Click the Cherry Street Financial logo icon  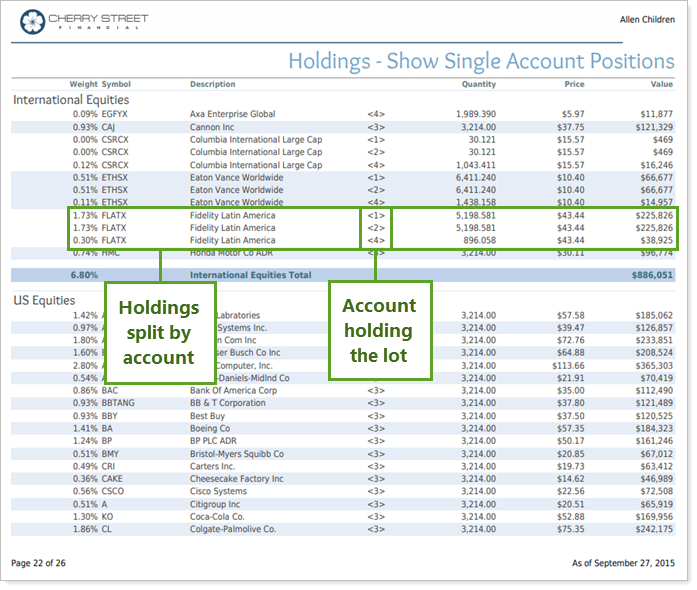point(33,20)
